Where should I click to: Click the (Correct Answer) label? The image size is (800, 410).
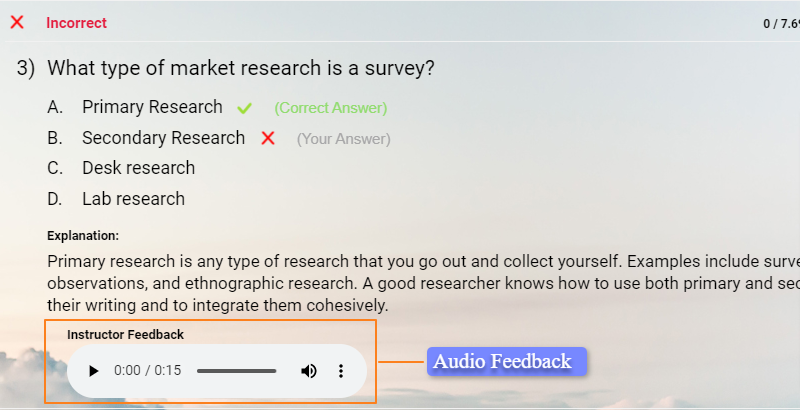coord(330,108)
